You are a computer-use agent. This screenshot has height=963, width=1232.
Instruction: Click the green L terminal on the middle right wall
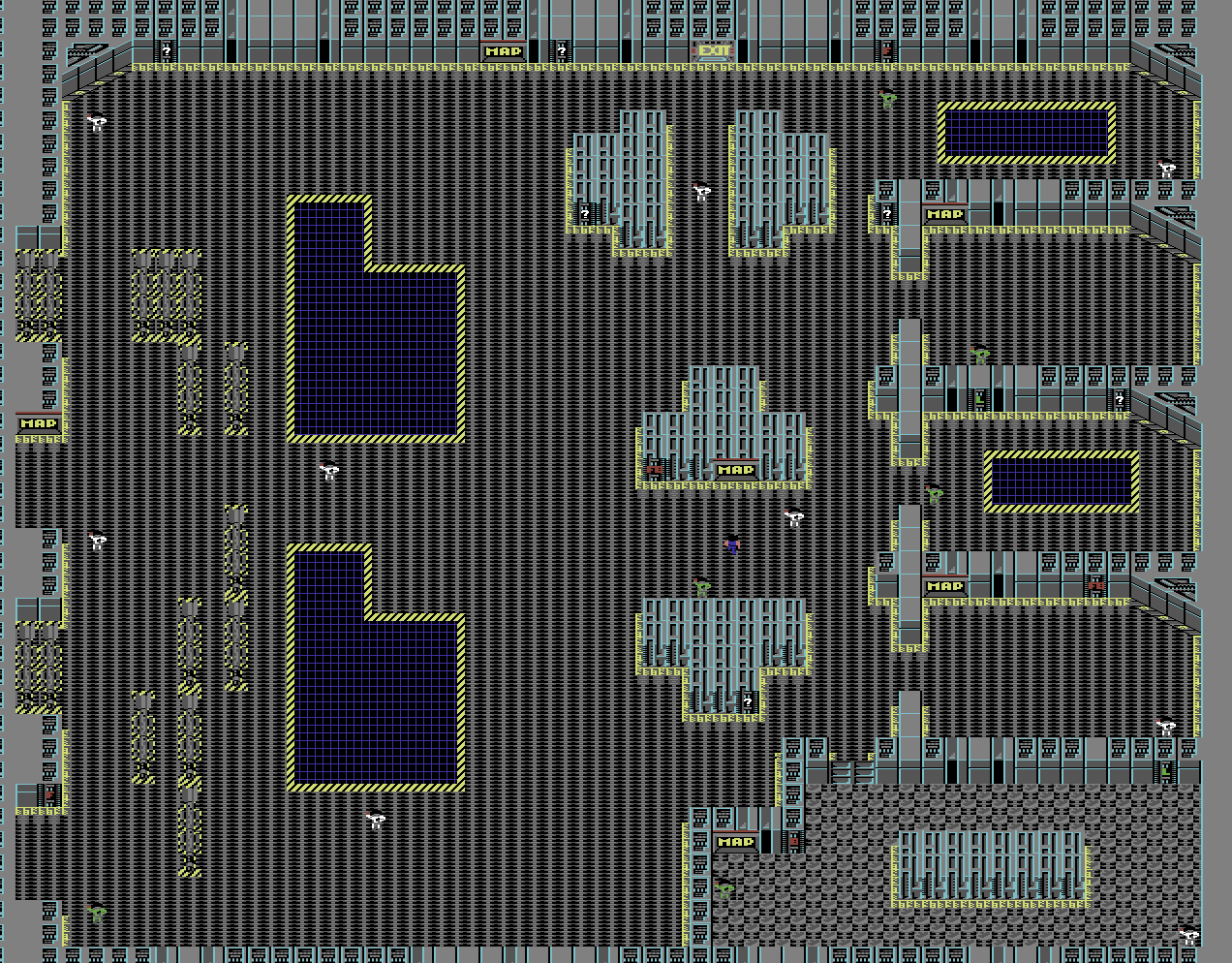pos(980,399)
